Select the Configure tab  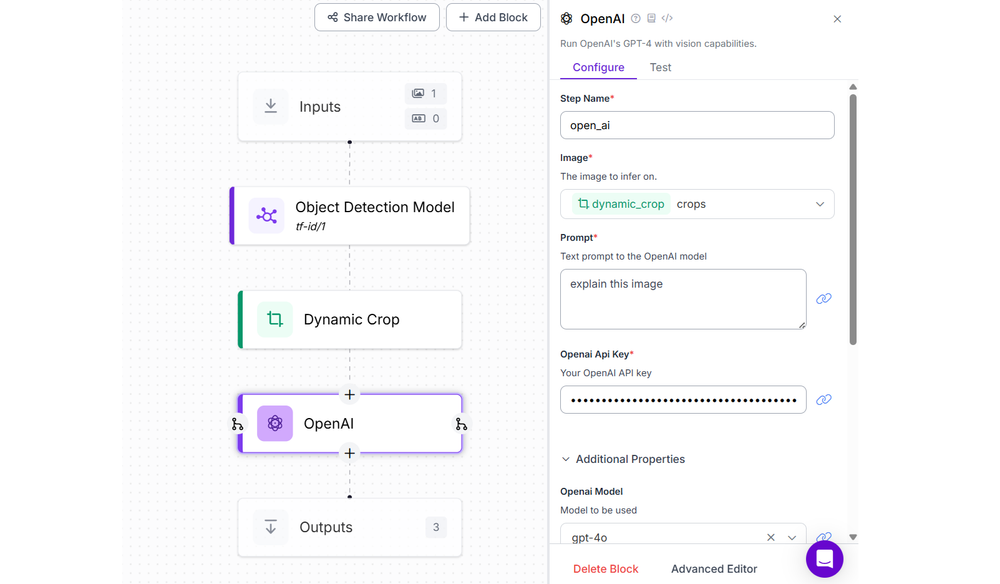pos(598,68)
